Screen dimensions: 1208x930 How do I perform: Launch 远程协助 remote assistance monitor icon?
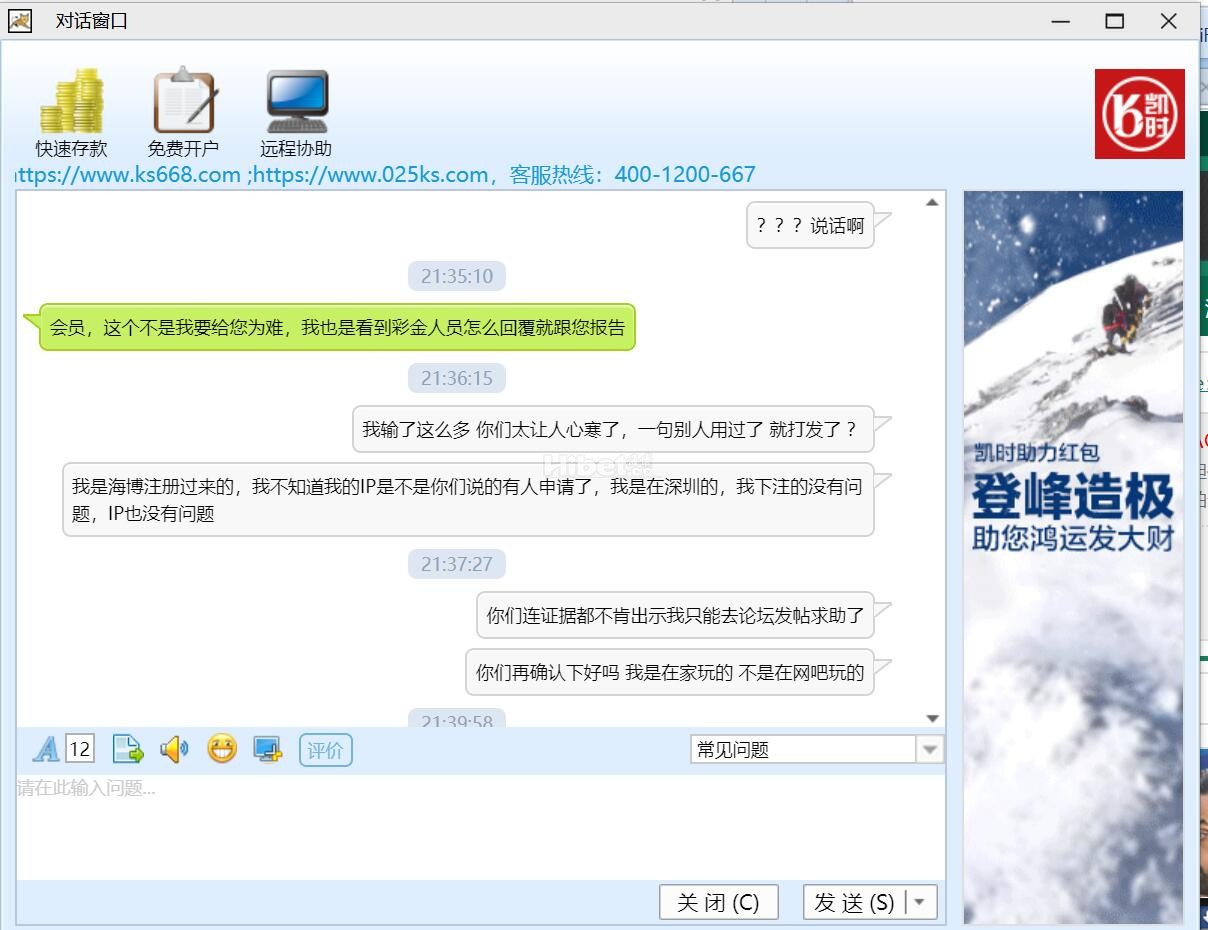point(296,102)
